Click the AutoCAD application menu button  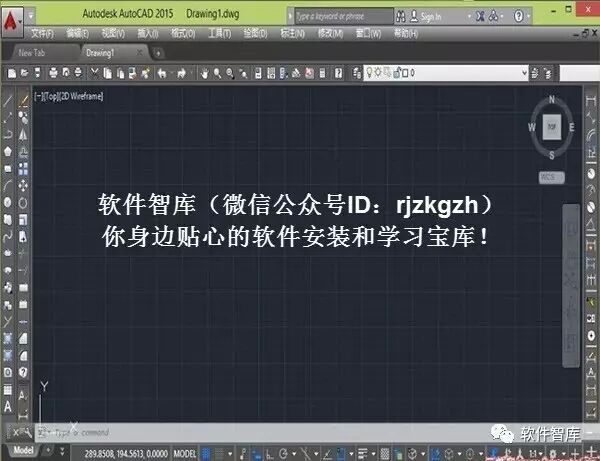point(11,21)
